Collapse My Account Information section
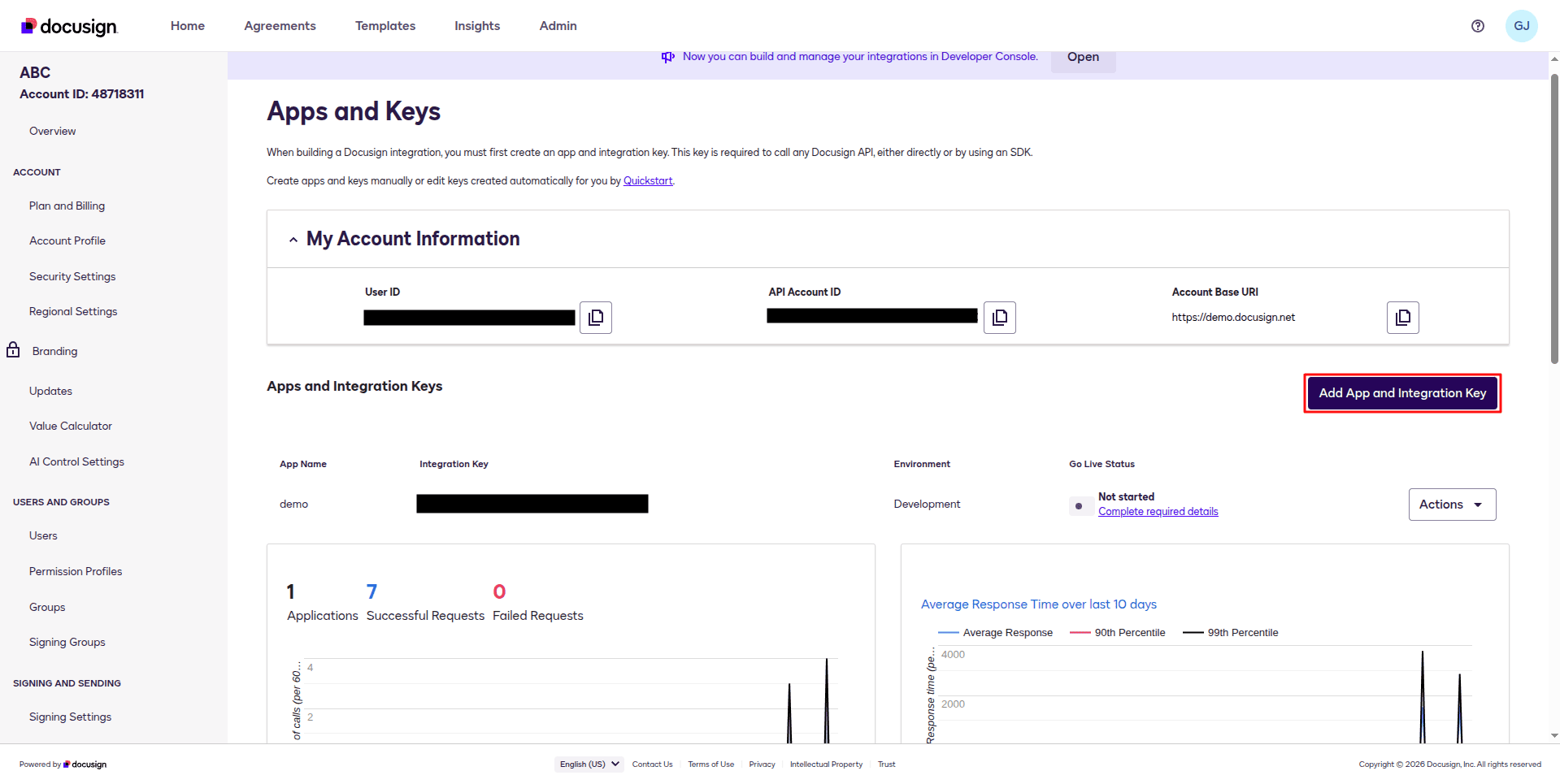 click(x=293, y=240)
